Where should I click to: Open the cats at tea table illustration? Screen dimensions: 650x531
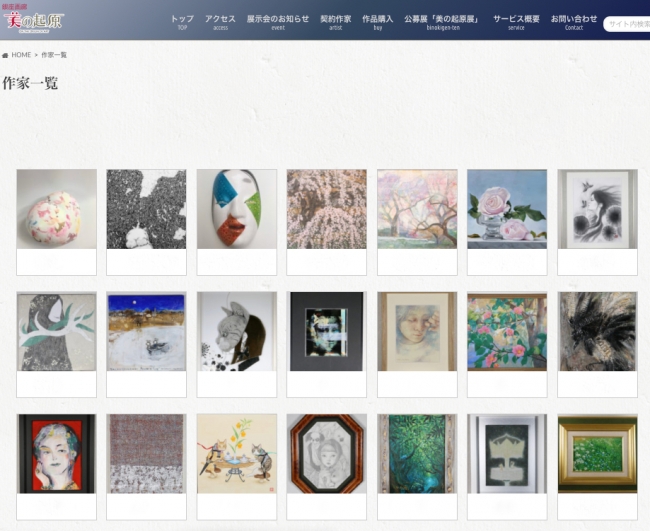237,453
